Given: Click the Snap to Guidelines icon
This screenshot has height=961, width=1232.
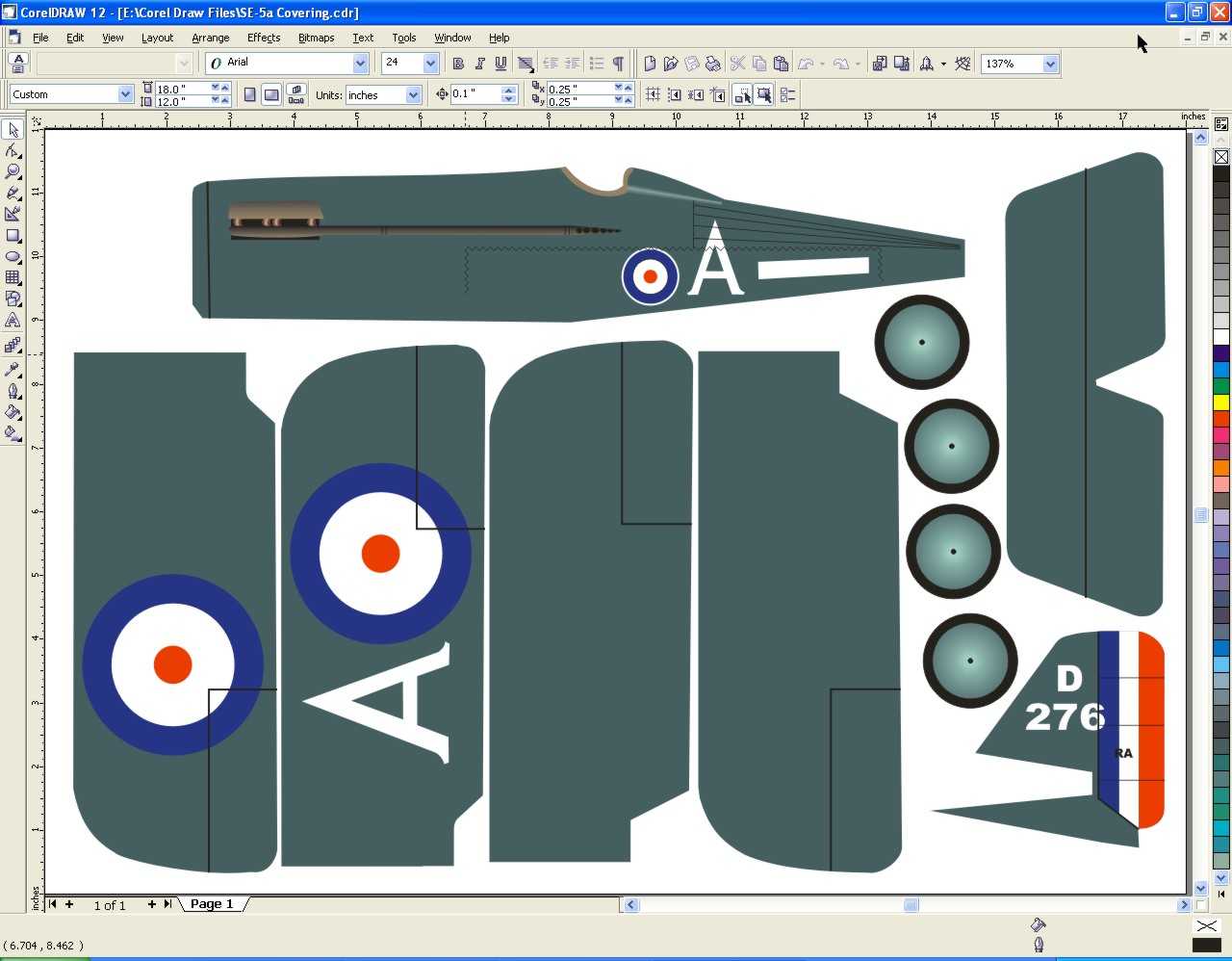Looking at the screenshot, I should click(674, 94).
